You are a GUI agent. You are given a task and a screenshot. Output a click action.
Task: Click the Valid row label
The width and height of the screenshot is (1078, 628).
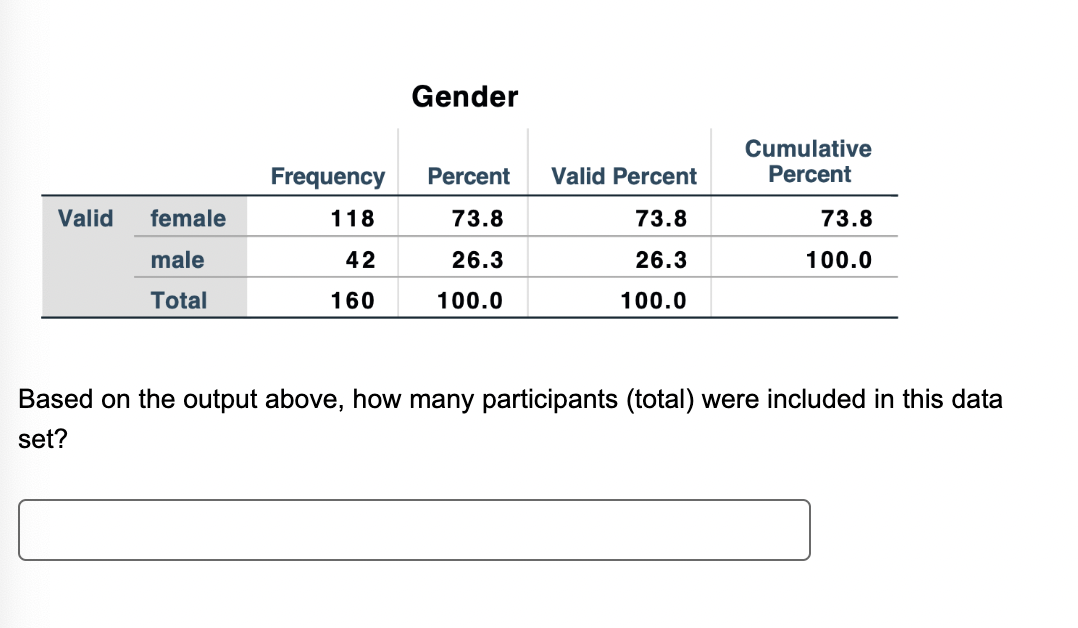point(85,218)
